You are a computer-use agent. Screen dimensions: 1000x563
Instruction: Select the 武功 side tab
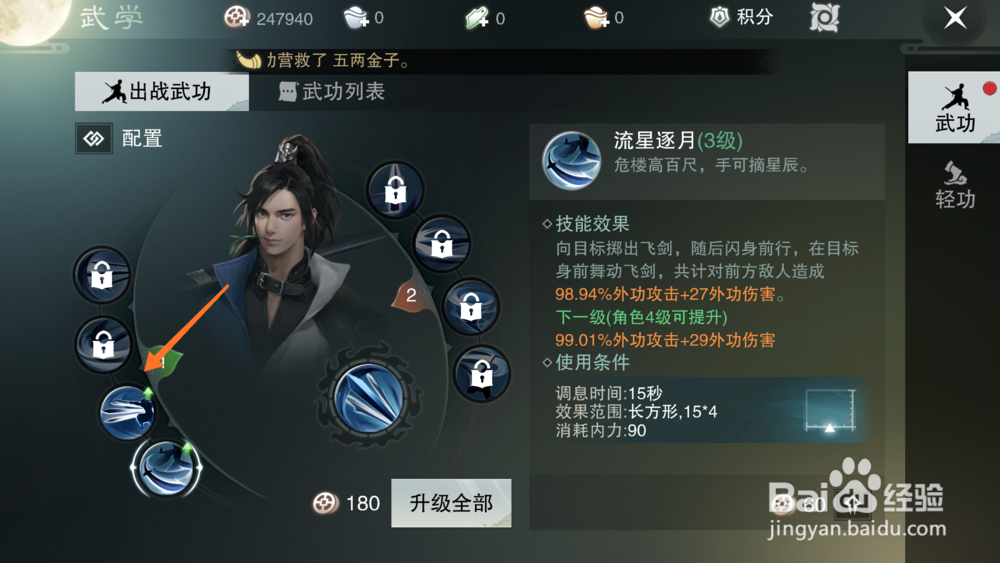tap(955, 108)
